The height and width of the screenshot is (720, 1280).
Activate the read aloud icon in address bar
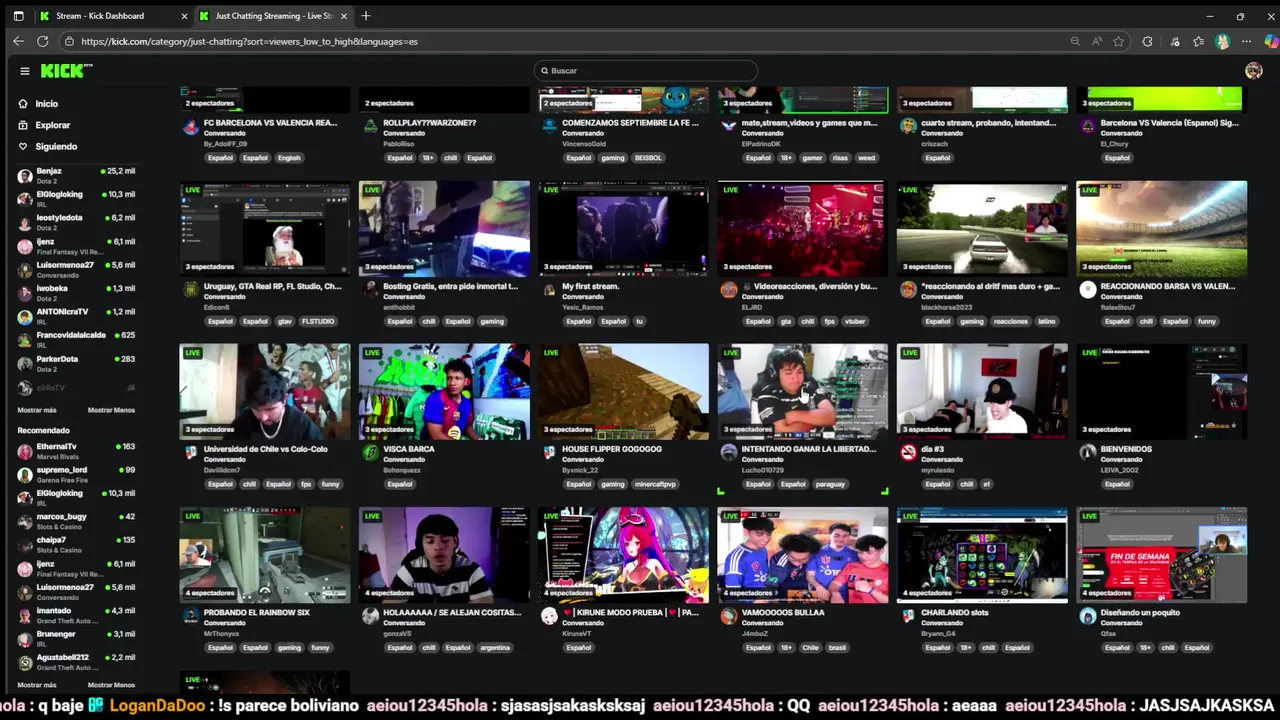[x=1097, y=41]
